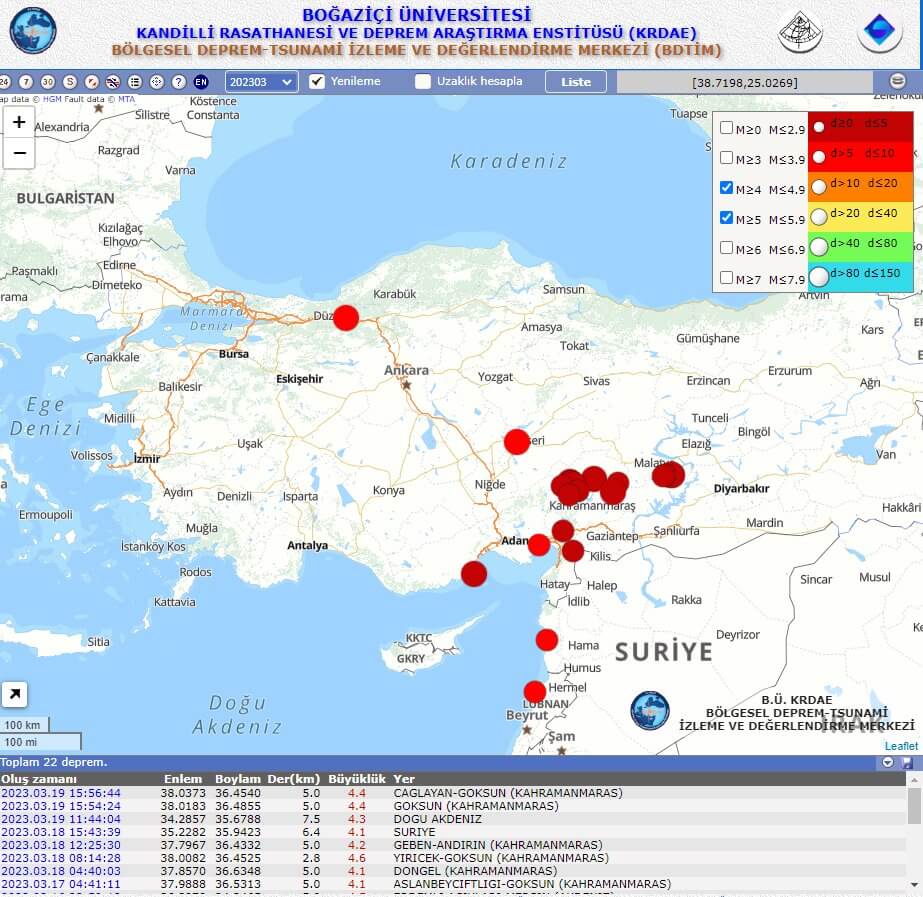Click the save disk icon above table
The height and width of the screenshot is (897, 923).
click(907, 763)
